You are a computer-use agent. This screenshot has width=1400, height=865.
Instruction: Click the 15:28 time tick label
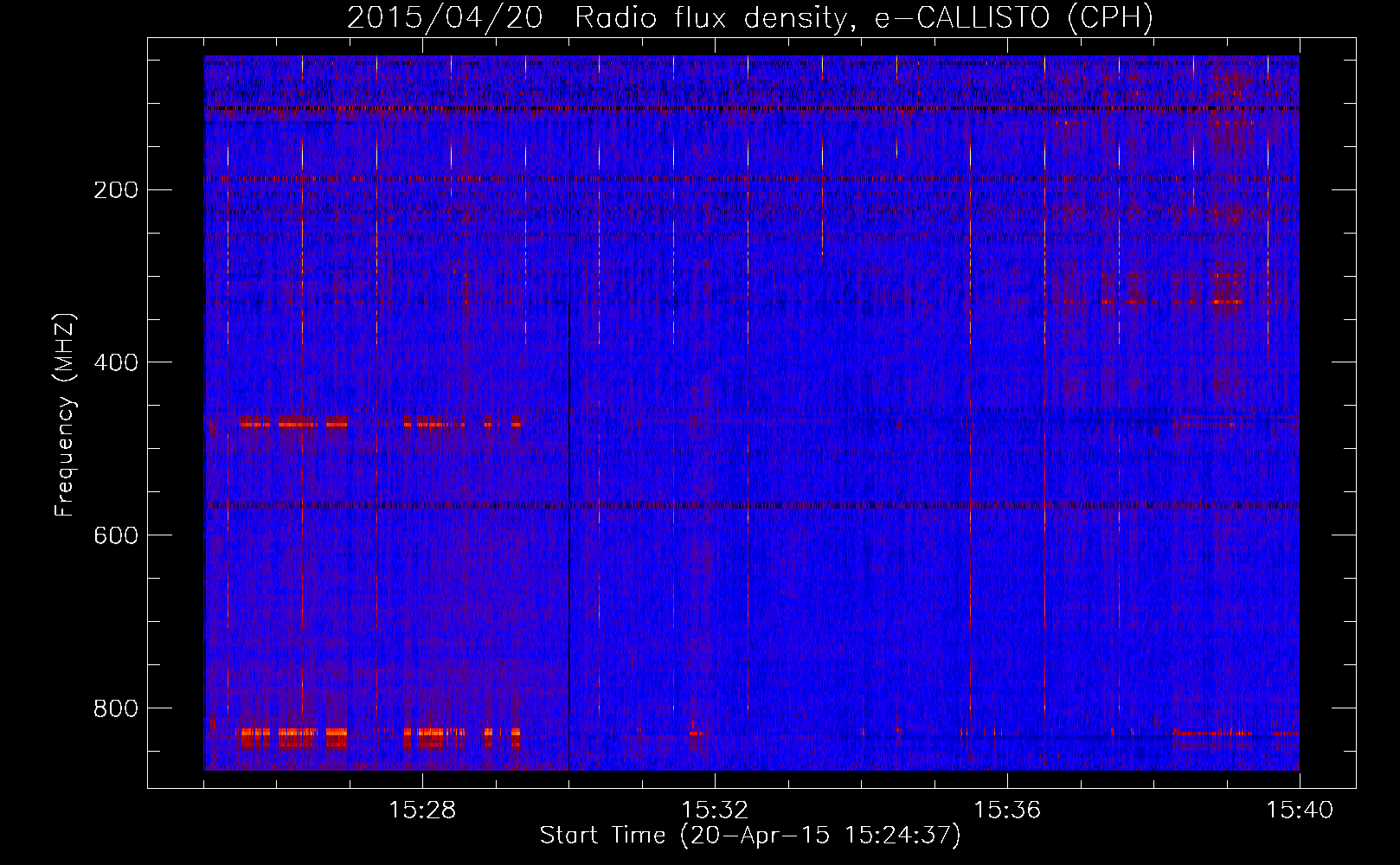pos(422,811)
